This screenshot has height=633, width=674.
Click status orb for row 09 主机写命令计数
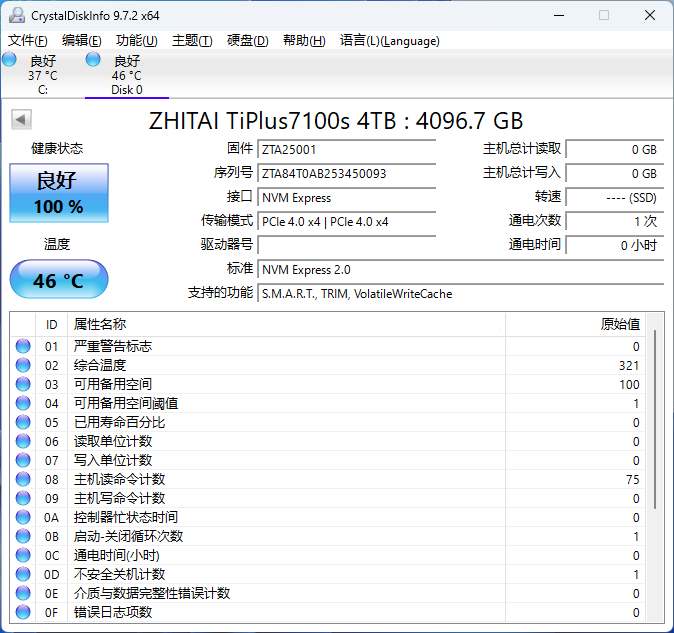(23, 498)
